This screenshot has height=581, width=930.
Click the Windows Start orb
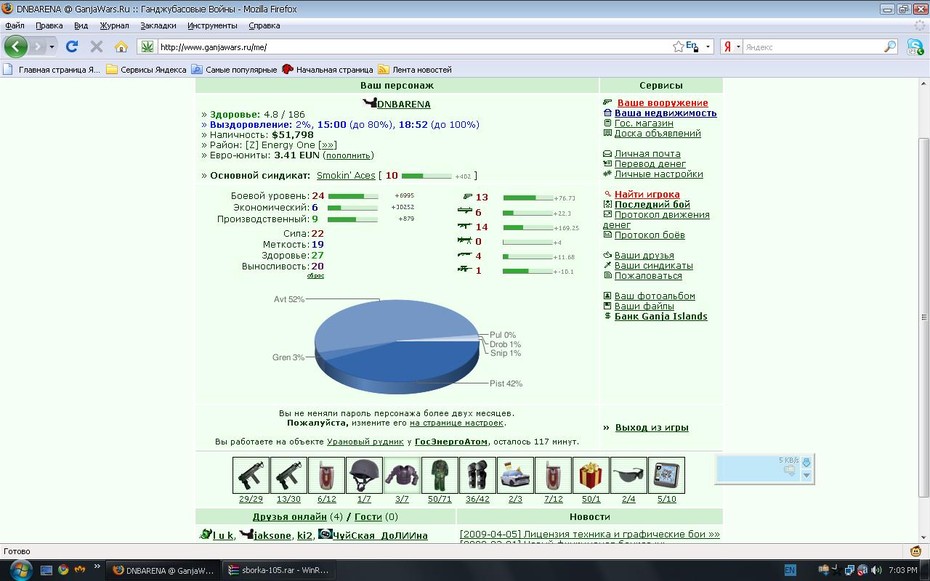coord(21,570)
